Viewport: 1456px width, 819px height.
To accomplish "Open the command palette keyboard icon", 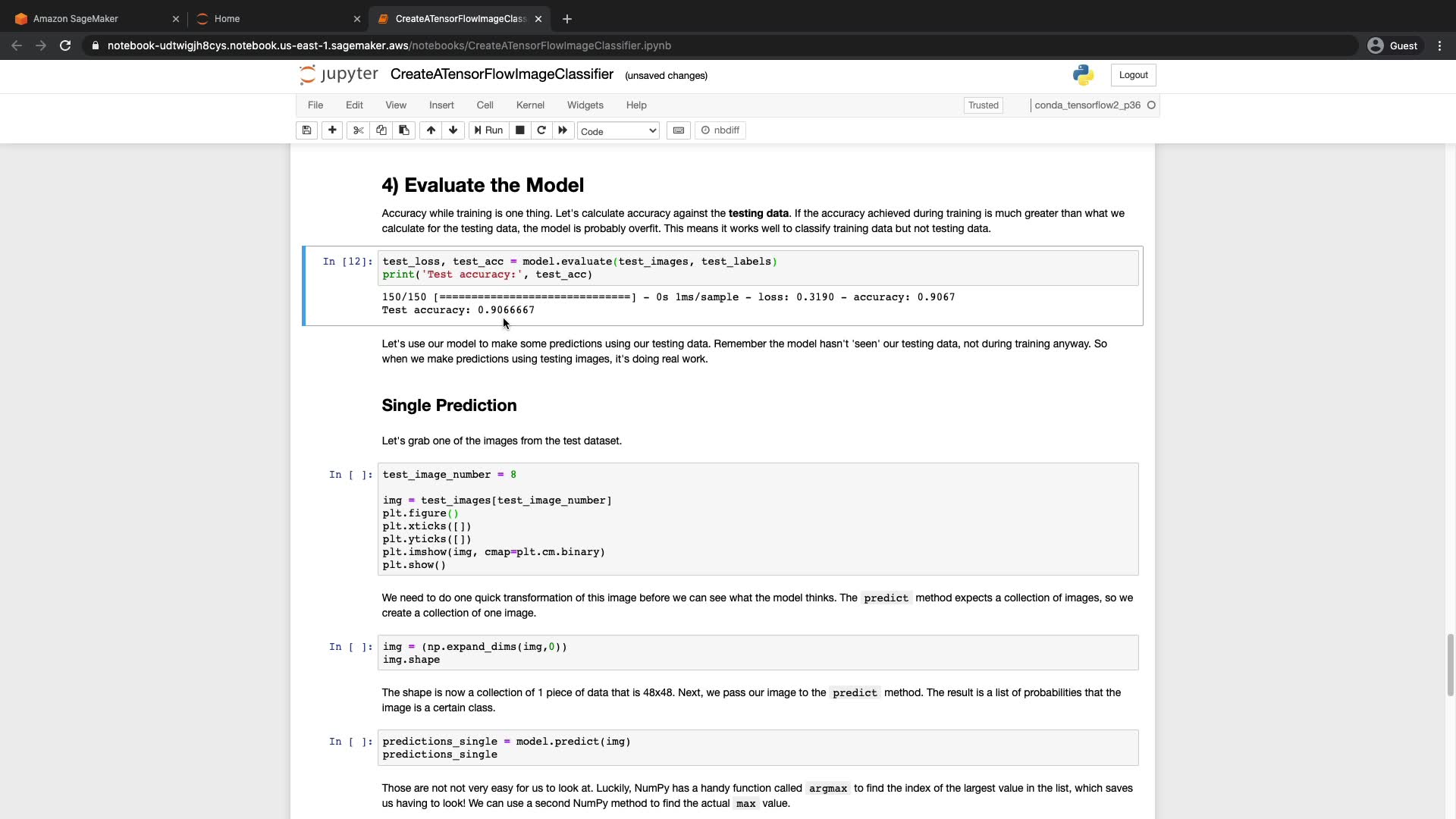I will [x=679, y=130].
